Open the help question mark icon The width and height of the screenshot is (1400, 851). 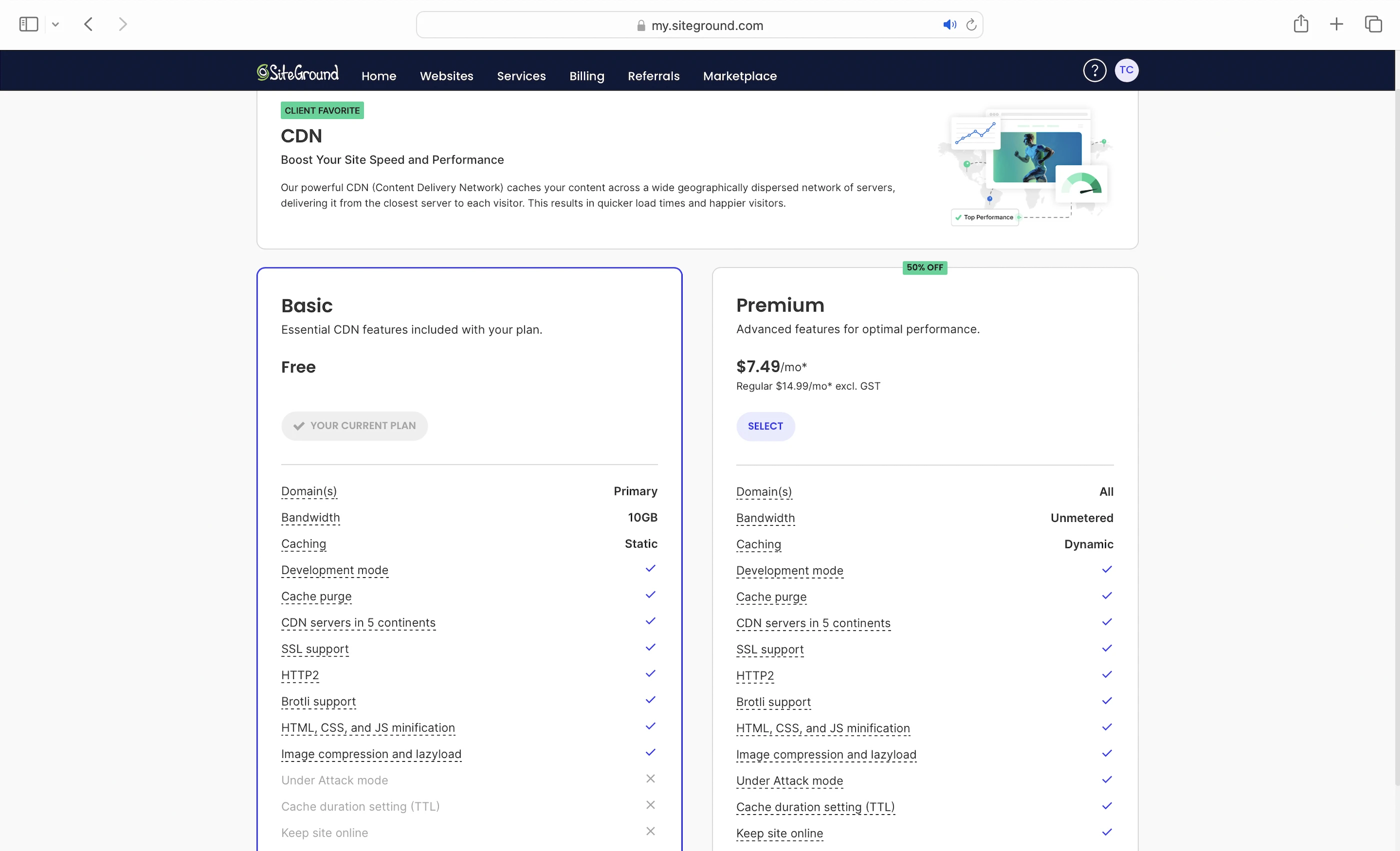coord(1094,70)
